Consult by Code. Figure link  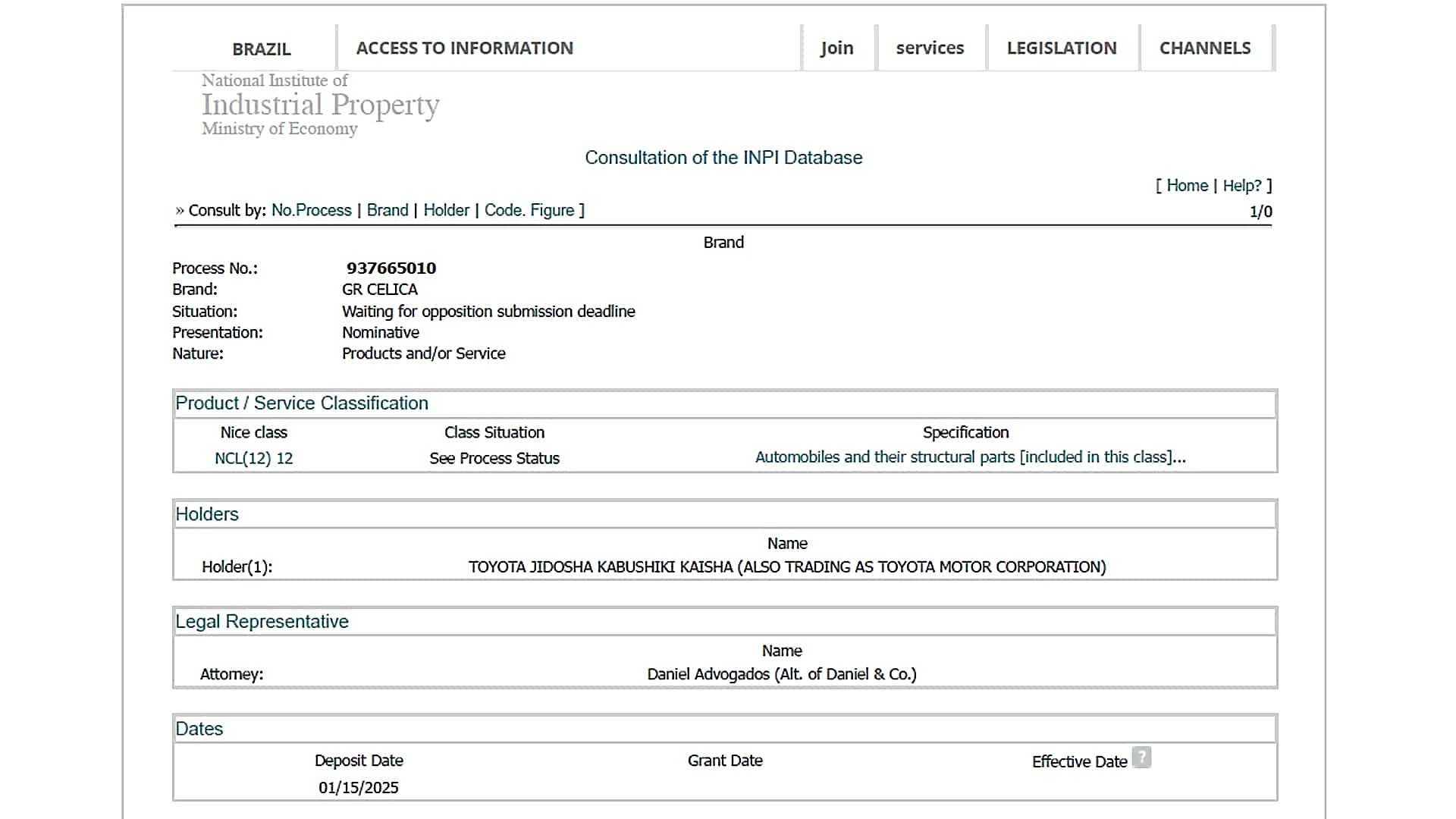[x=529, y=210]
